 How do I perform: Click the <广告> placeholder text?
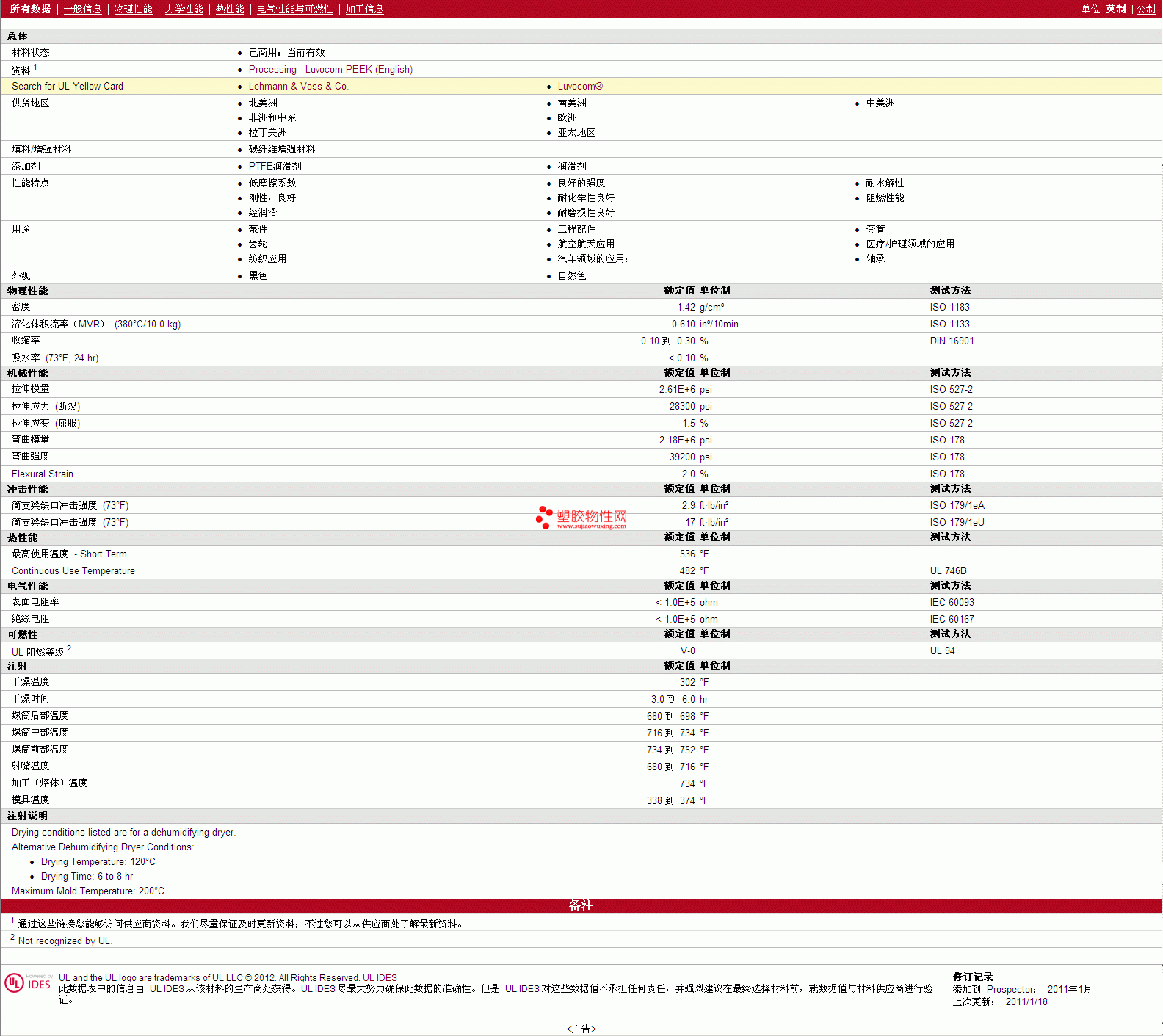pyautogui.click(x=581, y=1029)
